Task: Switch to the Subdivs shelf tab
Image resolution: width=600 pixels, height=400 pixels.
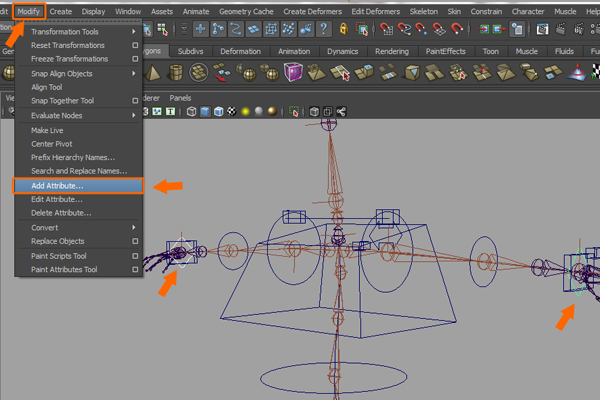Action: pos(190,51)
